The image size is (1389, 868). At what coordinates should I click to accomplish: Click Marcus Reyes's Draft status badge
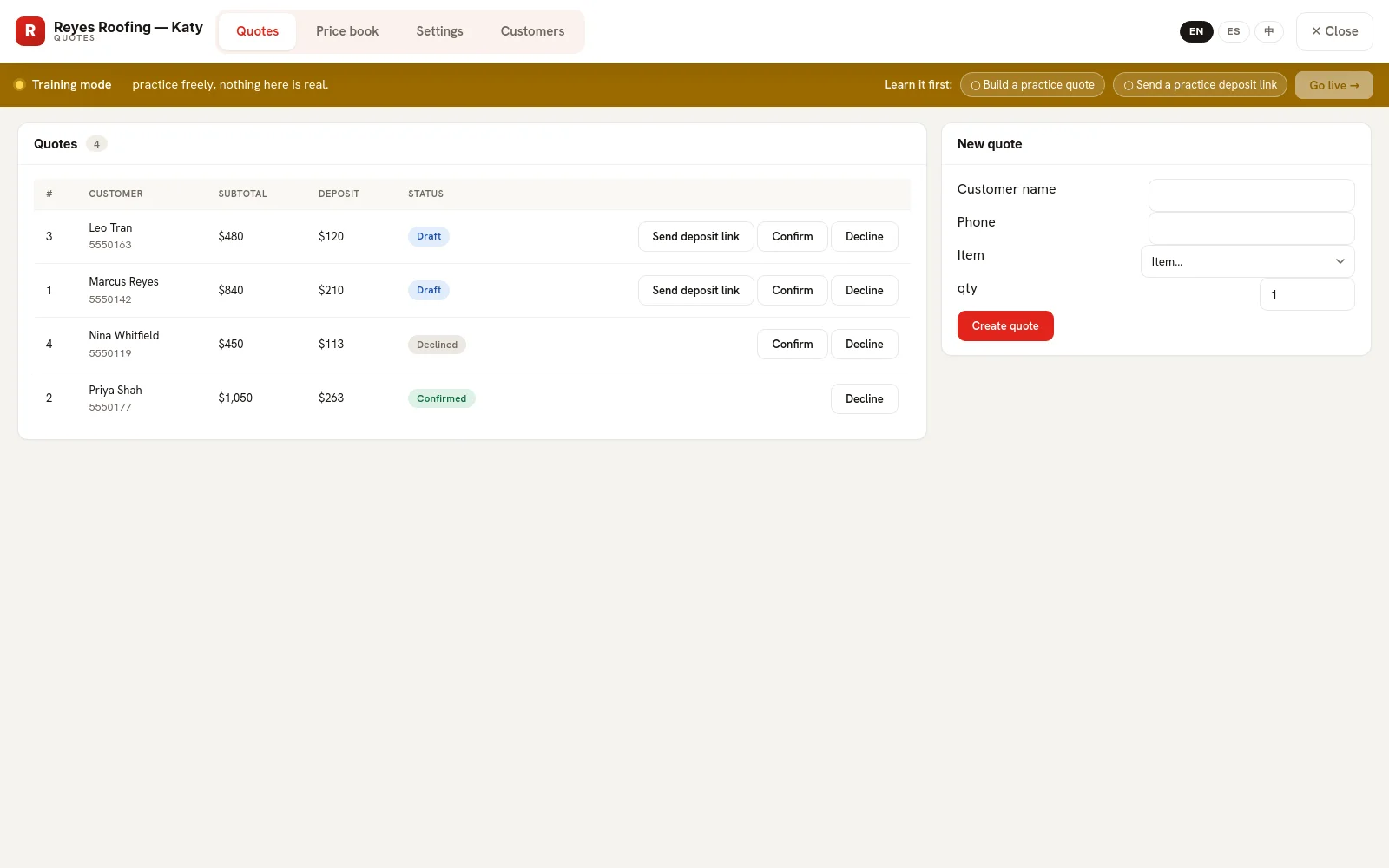click(429, 291)
